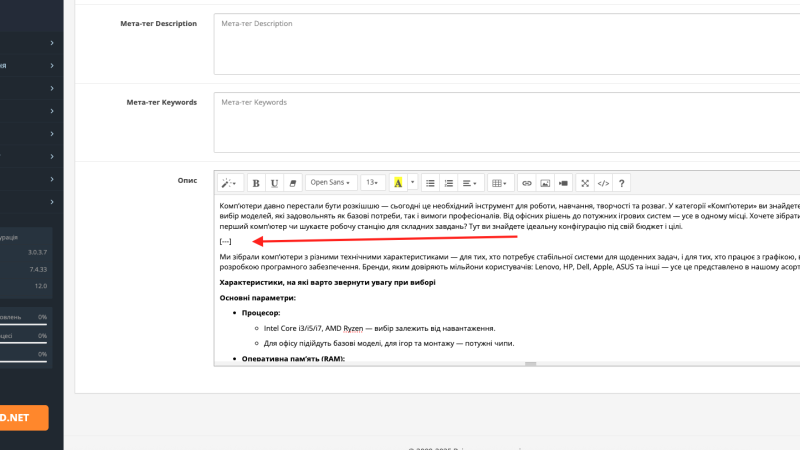Apply the yellow highlight color button
Screen dimensions: 800x450
click(398, 183)
